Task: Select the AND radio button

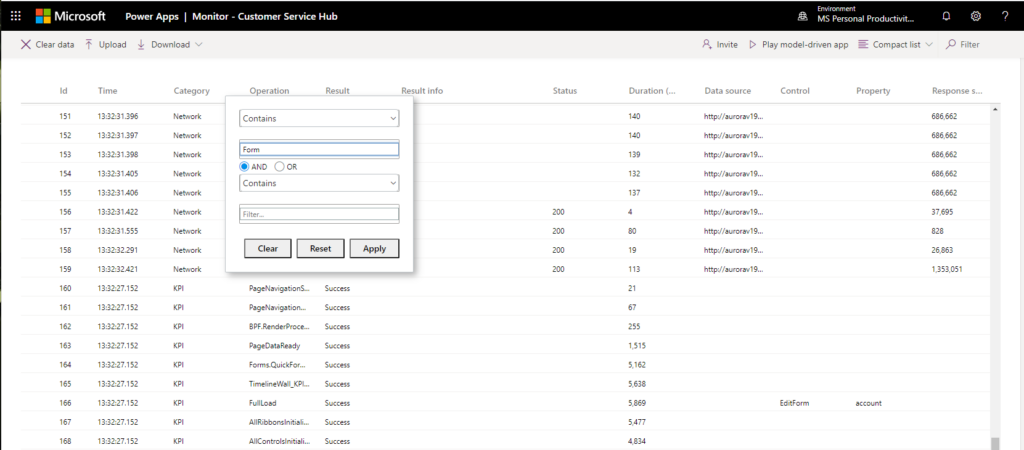Action: point(246,166)
